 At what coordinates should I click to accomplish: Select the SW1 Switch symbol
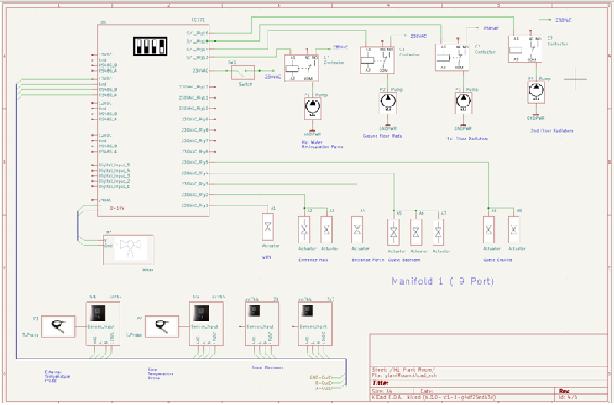pos(243,72)
